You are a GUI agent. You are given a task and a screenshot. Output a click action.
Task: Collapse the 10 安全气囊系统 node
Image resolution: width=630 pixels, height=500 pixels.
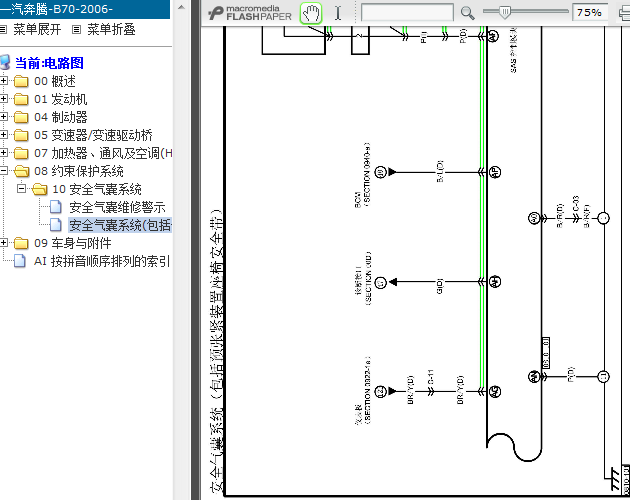coord(22,189)
